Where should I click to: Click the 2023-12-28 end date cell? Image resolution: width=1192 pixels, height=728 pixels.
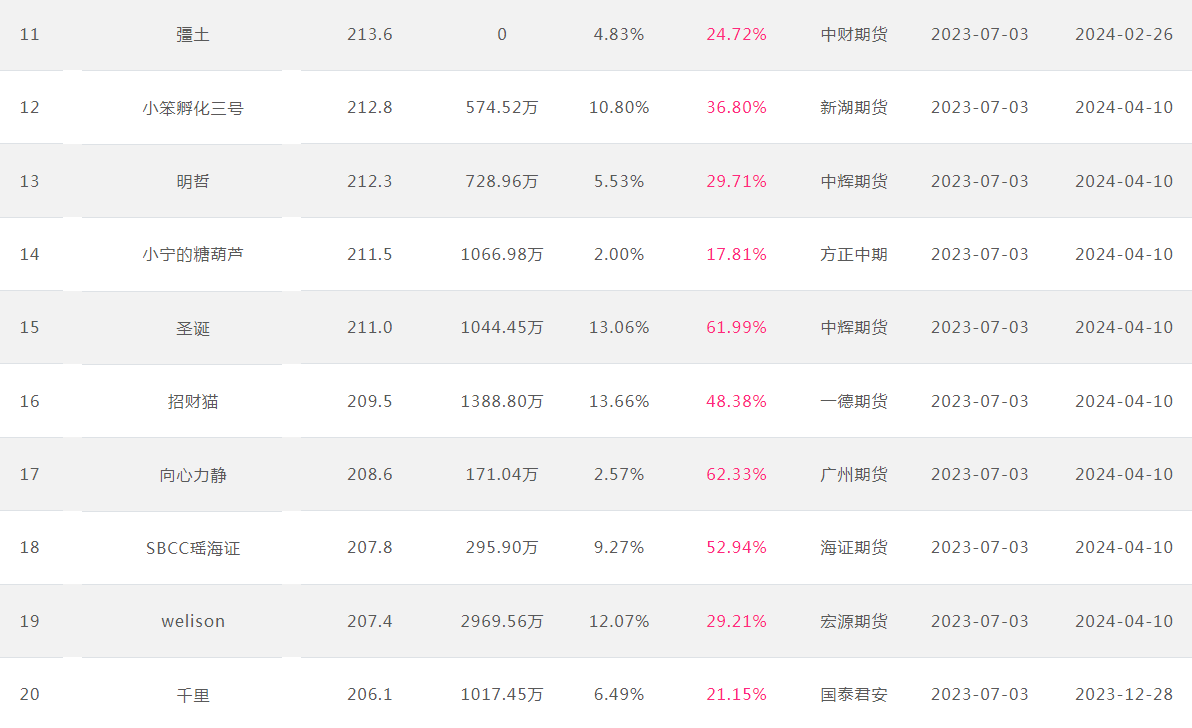1124,694
